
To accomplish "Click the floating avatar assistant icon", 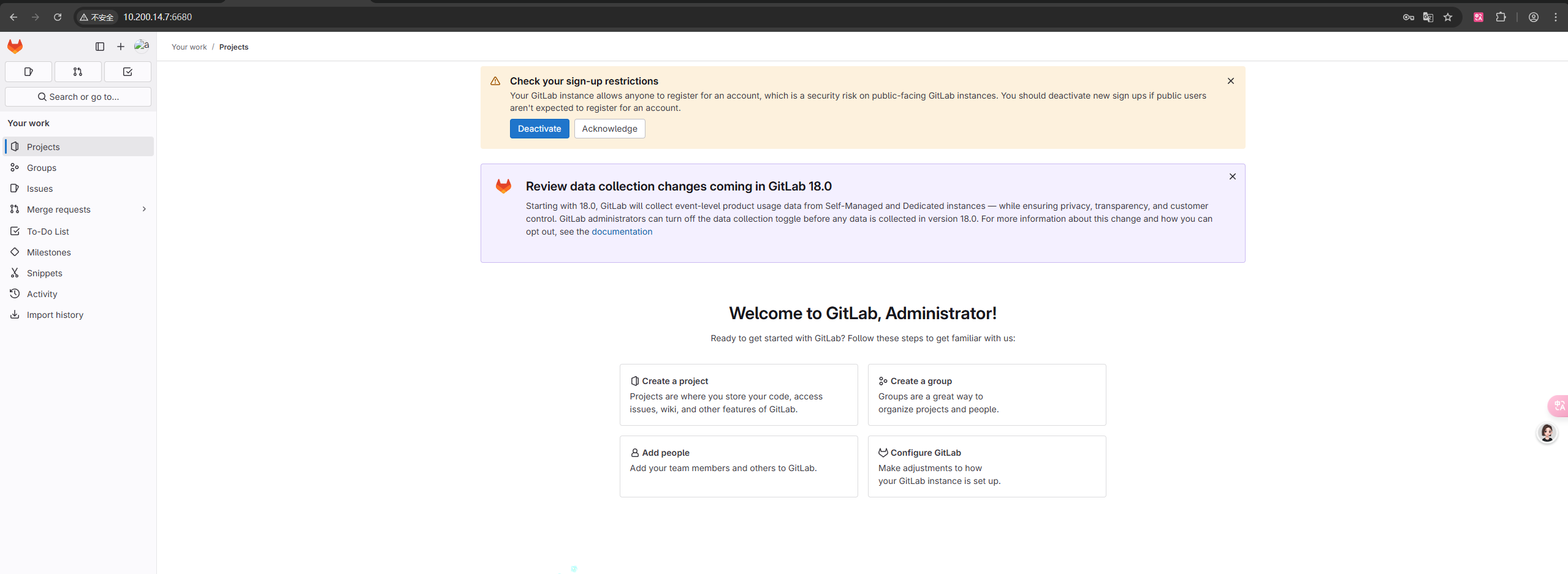I will tap(1547, 433).
